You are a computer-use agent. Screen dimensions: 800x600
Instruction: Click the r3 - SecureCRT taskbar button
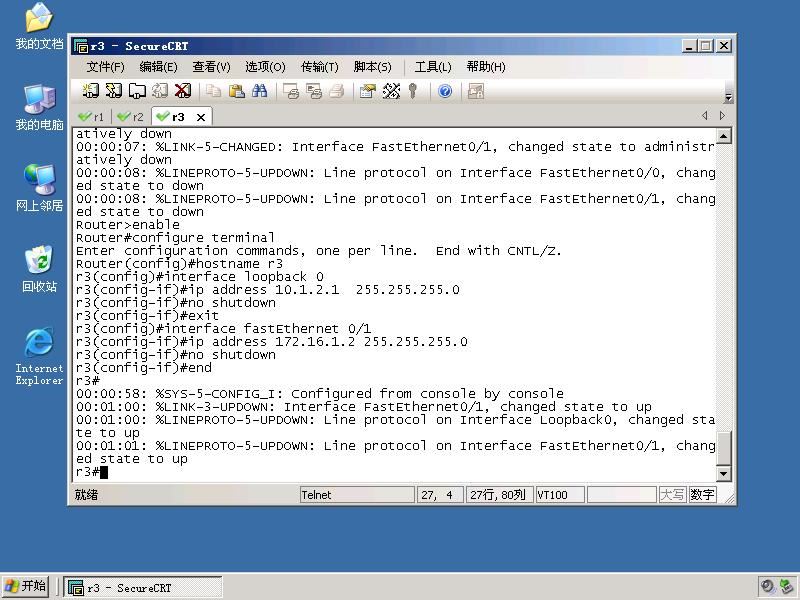(143, 588)
